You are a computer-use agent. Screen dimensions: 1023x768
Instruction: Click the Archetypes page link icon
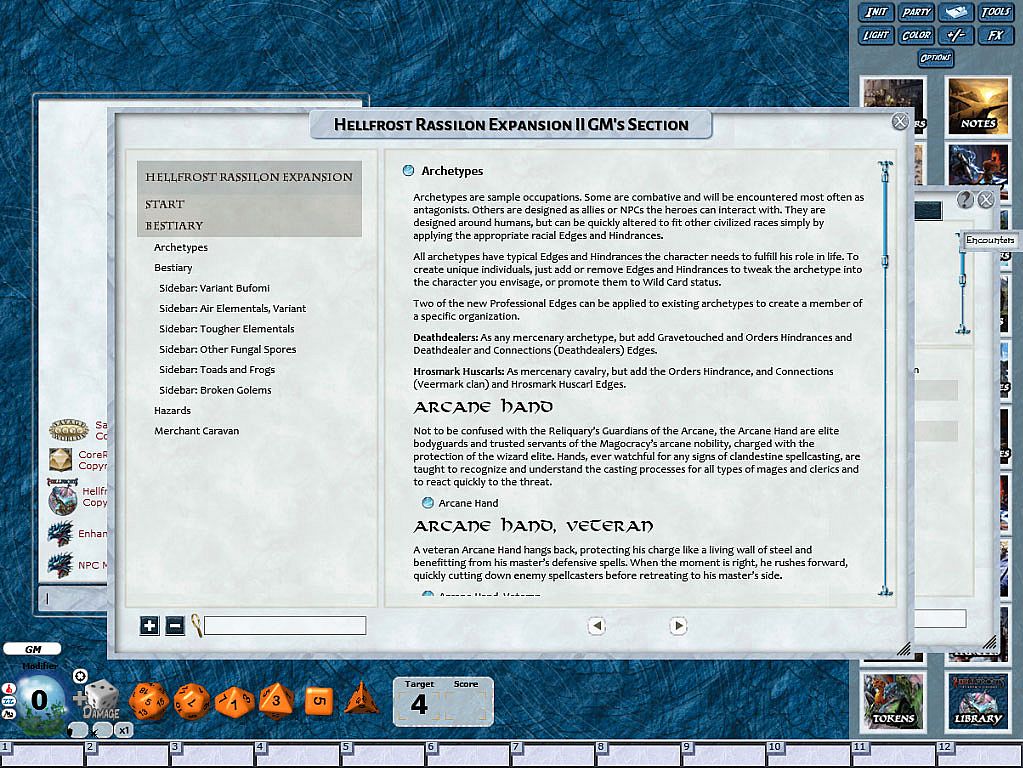(x=408, y=170)
